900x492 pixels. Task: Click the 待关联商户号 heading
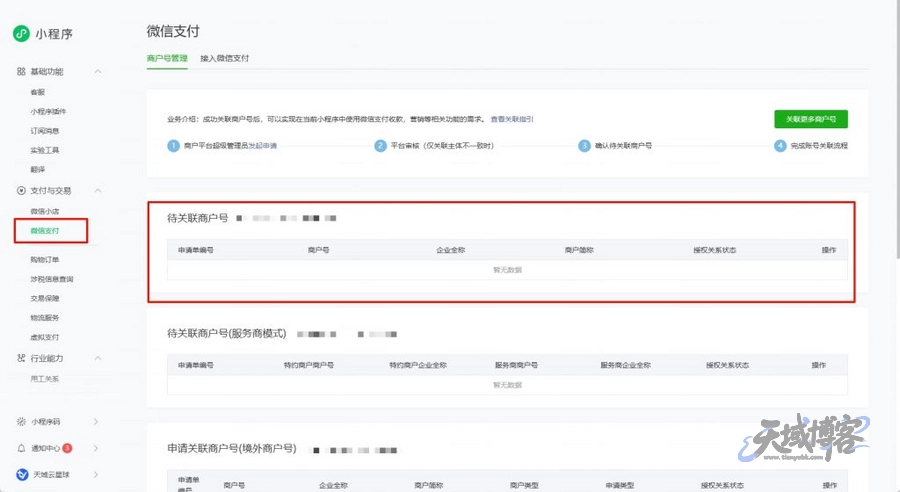(x=197, y=218)
